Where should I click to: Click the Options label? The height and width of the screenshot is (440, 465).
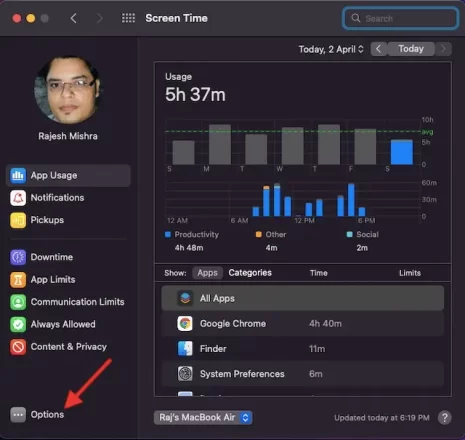point(47,415)
